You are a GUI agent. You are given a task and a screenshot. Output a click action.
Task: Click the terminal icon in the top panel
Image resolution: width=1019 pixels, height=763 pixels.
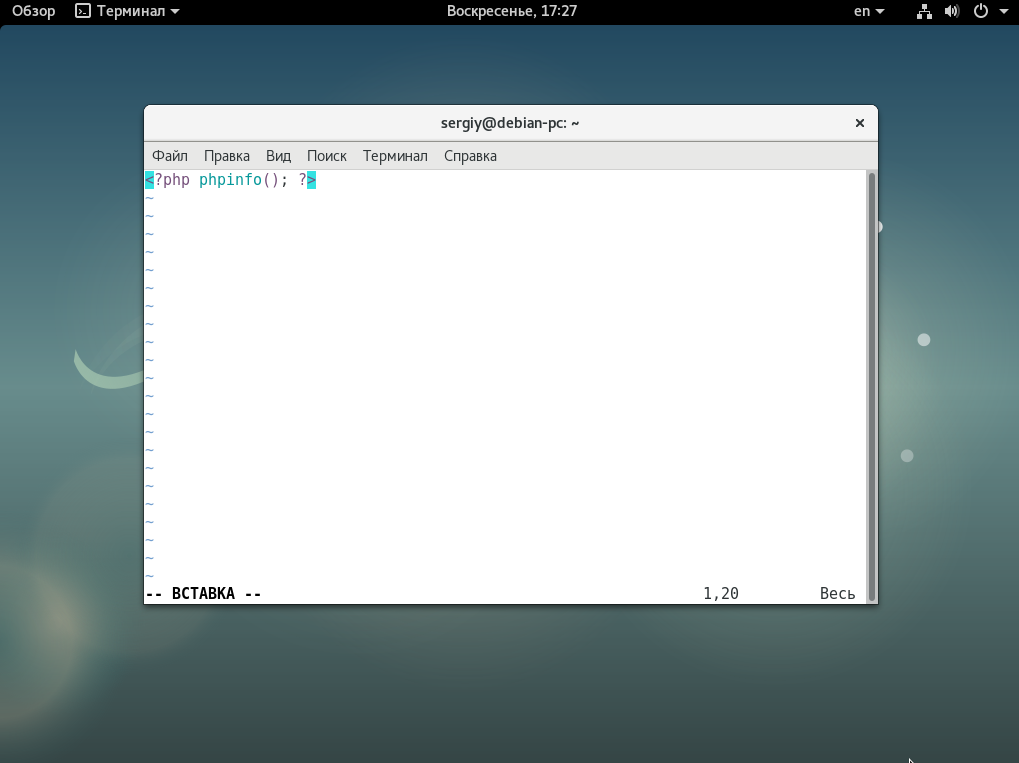[83, 11]
